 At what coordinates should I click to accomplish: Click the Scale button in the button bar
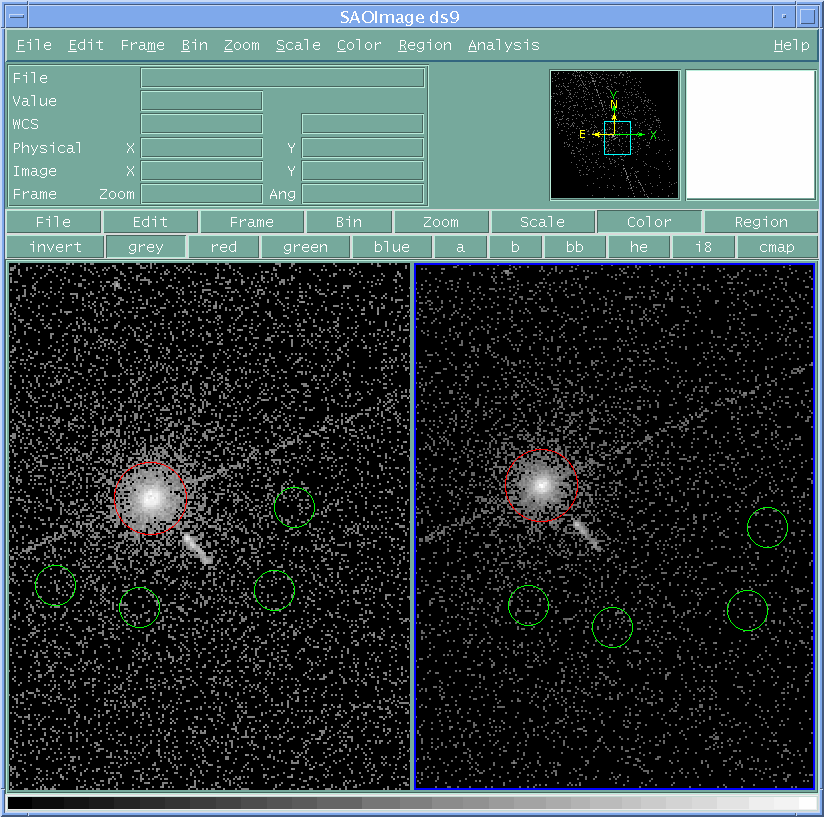click(542, 222)
